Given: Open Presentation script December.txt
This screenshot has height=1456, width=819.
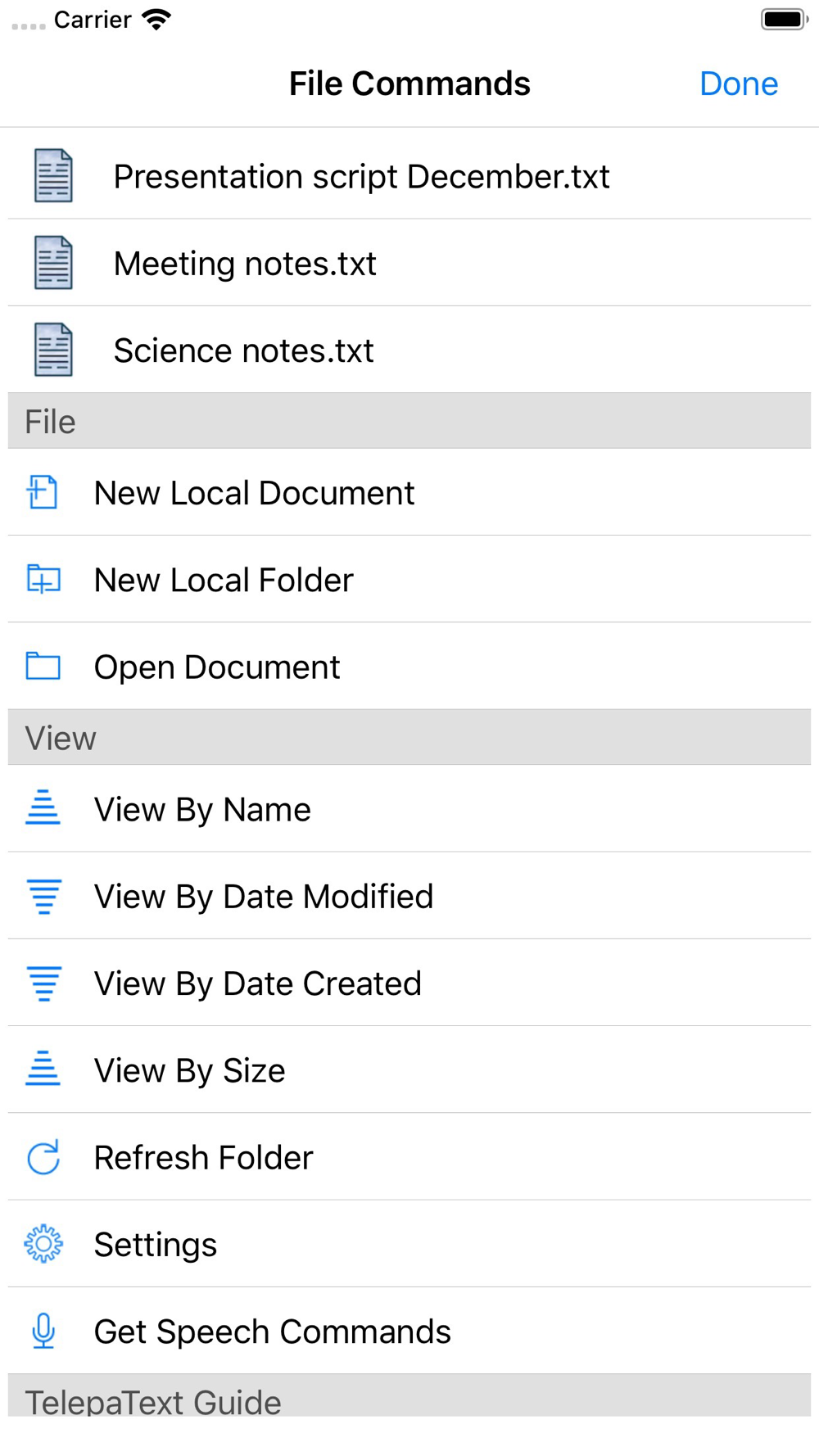Looking at the screenshot, I should click(360, 177).
